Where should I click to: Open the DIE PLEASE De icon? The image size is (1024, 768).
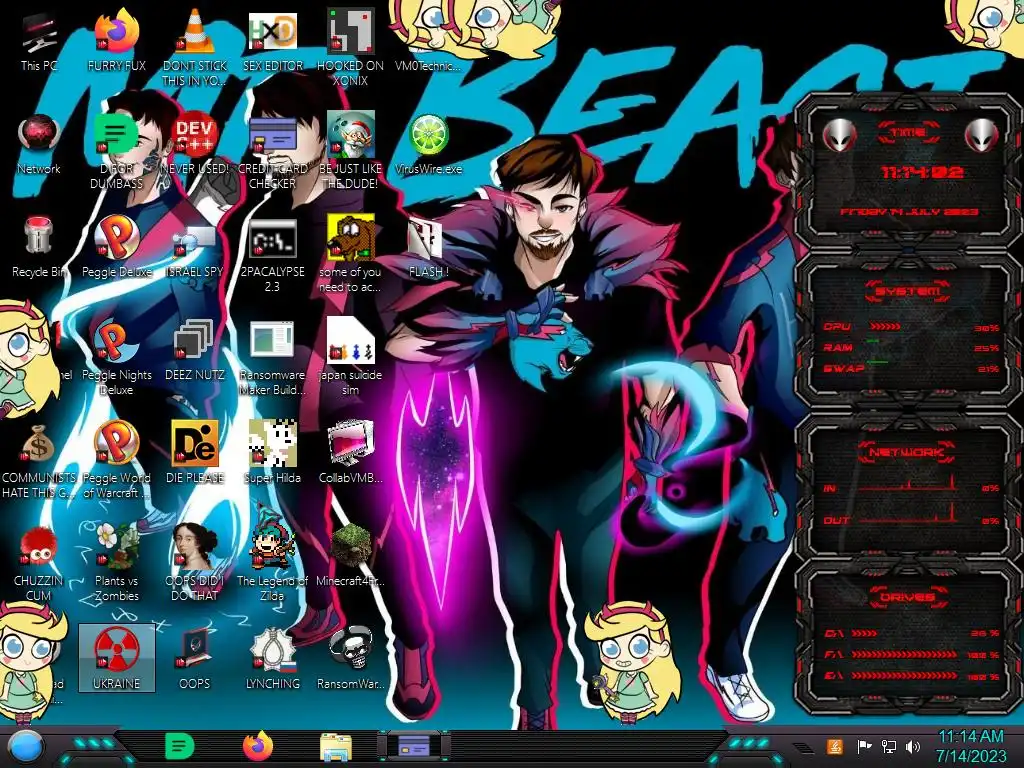tap(195, 453)
